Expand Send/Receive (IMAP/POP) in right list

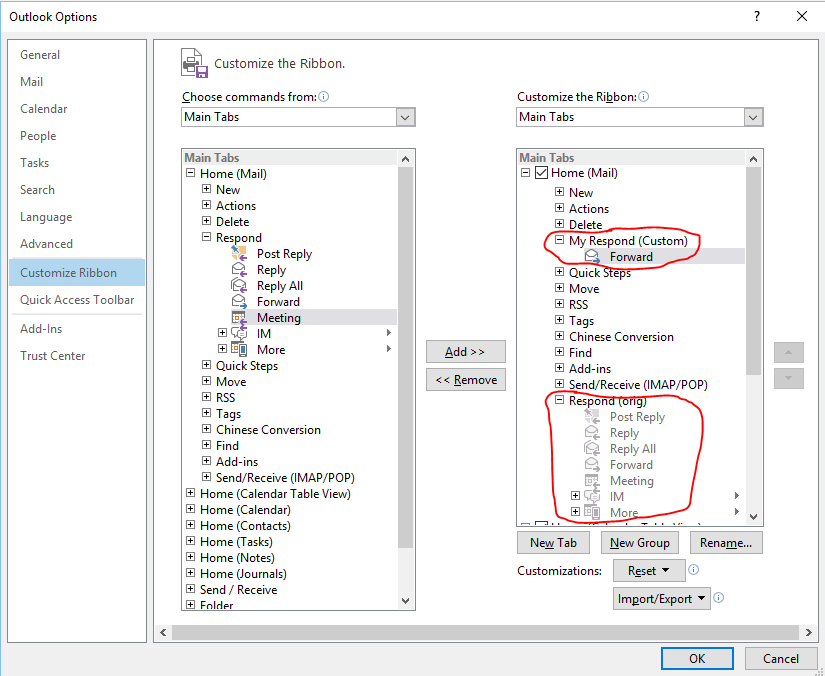[x=559, y=384]
